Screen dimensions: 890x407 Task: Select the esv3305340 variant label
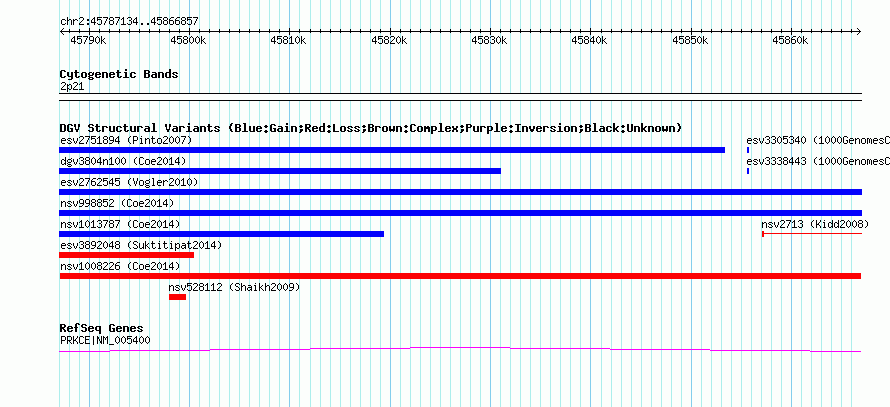click(818, 140)
